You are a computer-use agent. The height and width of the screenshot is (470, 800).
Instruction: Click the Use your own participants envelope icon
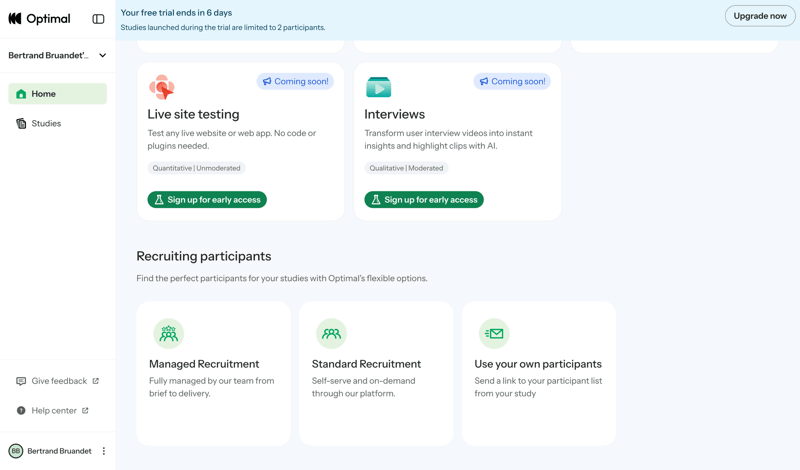(494, 333)
